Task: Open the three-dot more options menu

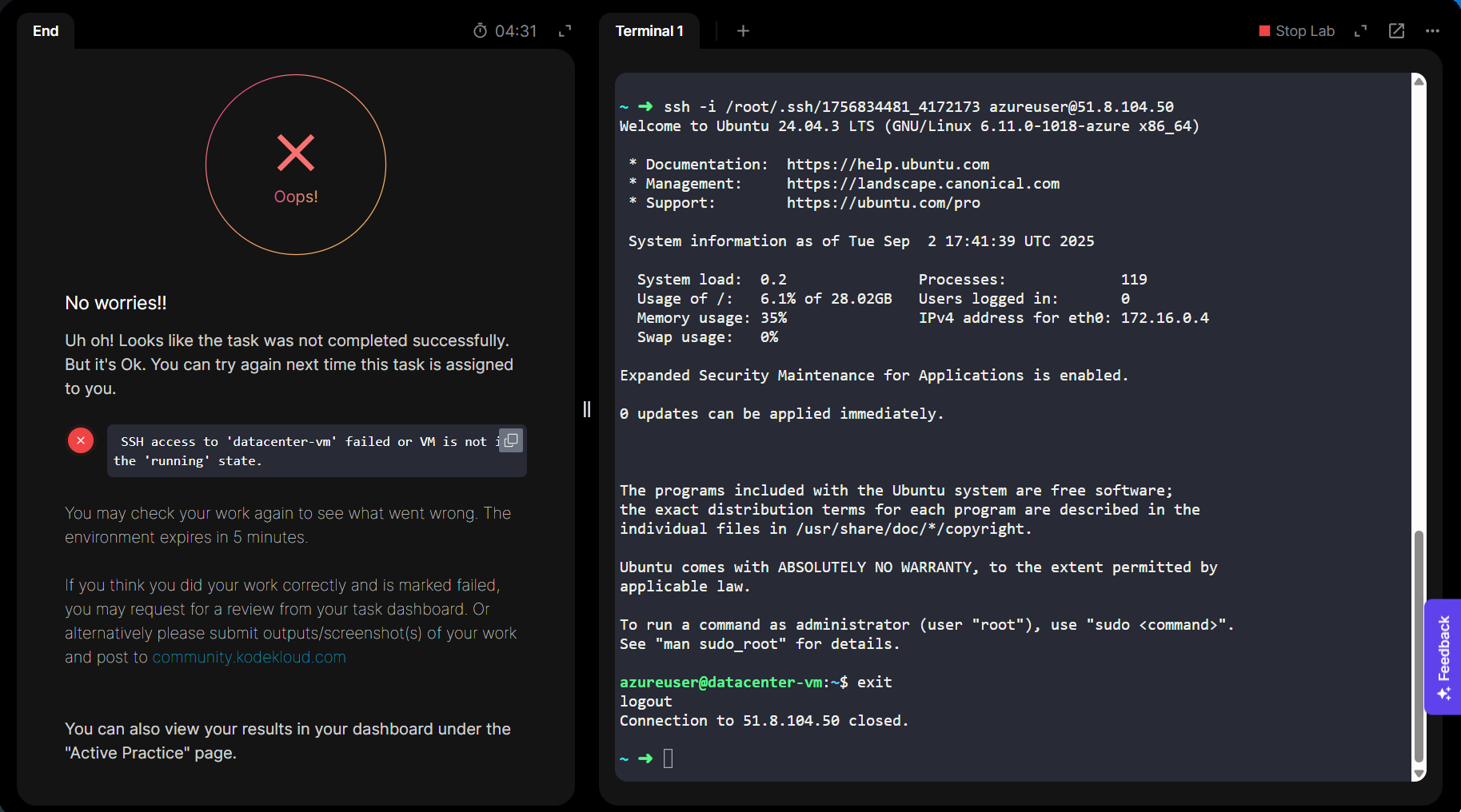Action: point(1432,31)
